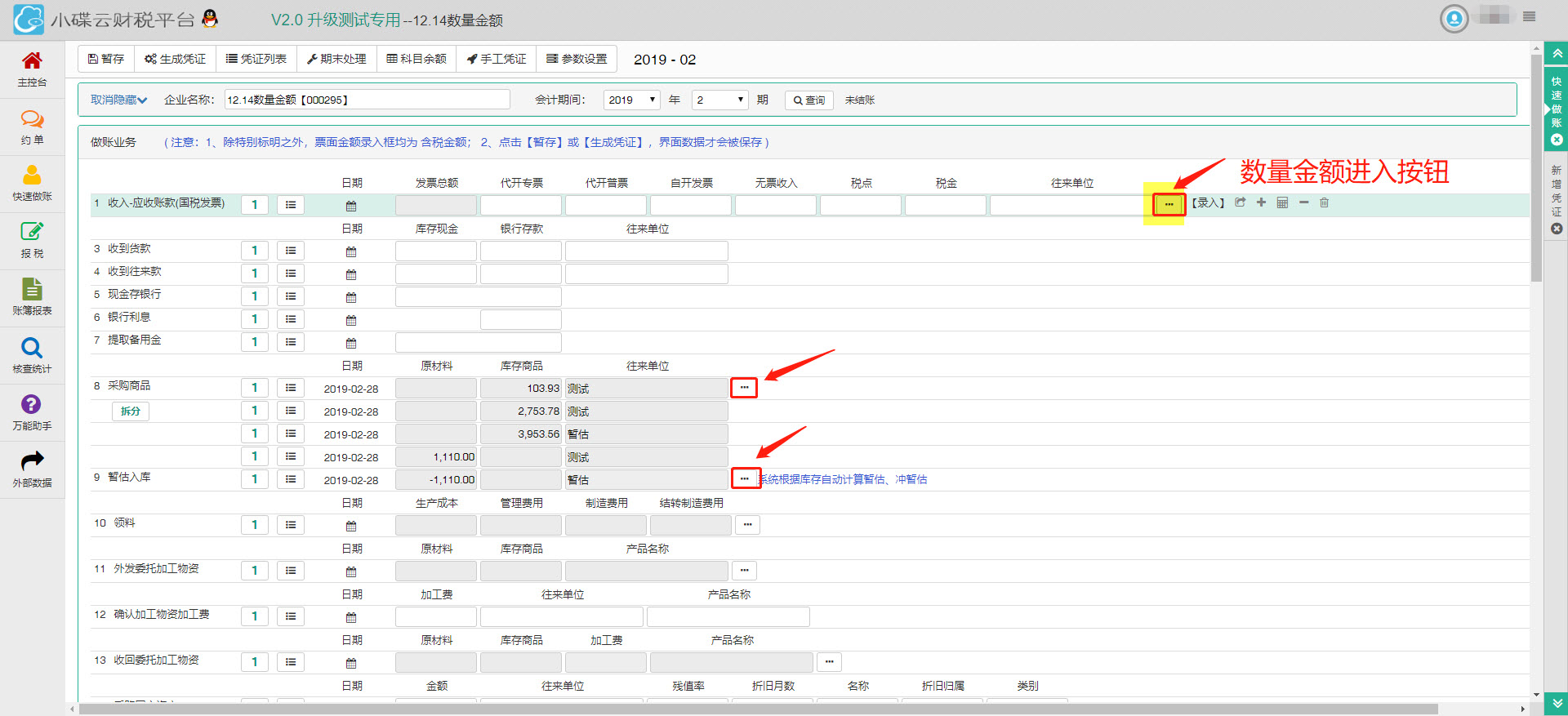Click 加工费 field in 确认加工物资加工费 row
The image size is (1568, 716).
click(436, 616)
